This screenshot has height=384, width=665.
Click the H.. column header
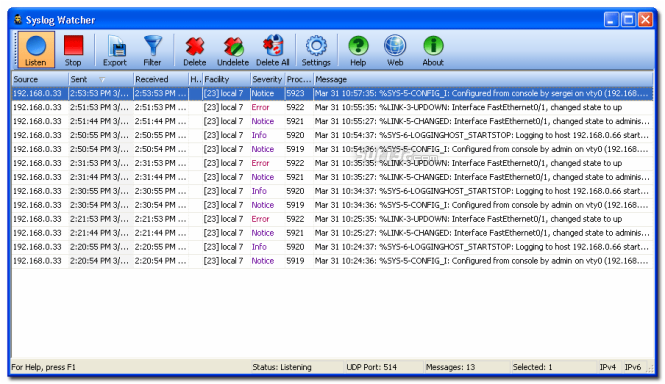click(x=195, y=79)
